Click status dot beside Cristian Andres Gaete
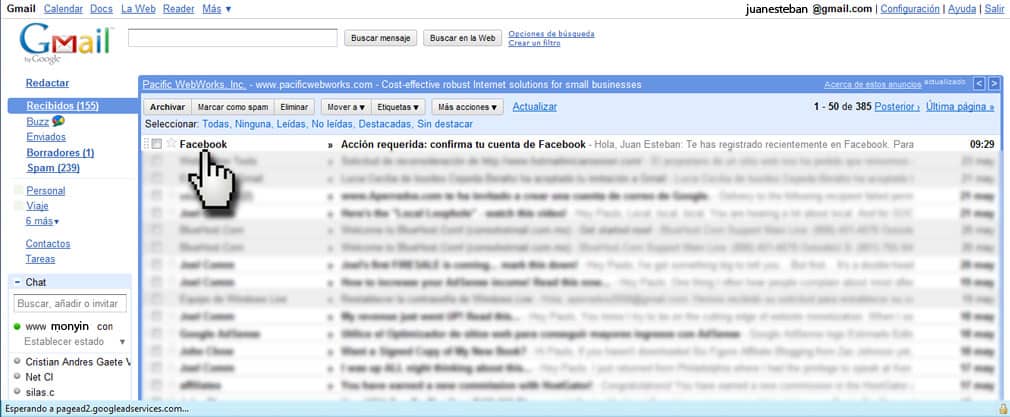1010x417 pixels. pos(17,362)
